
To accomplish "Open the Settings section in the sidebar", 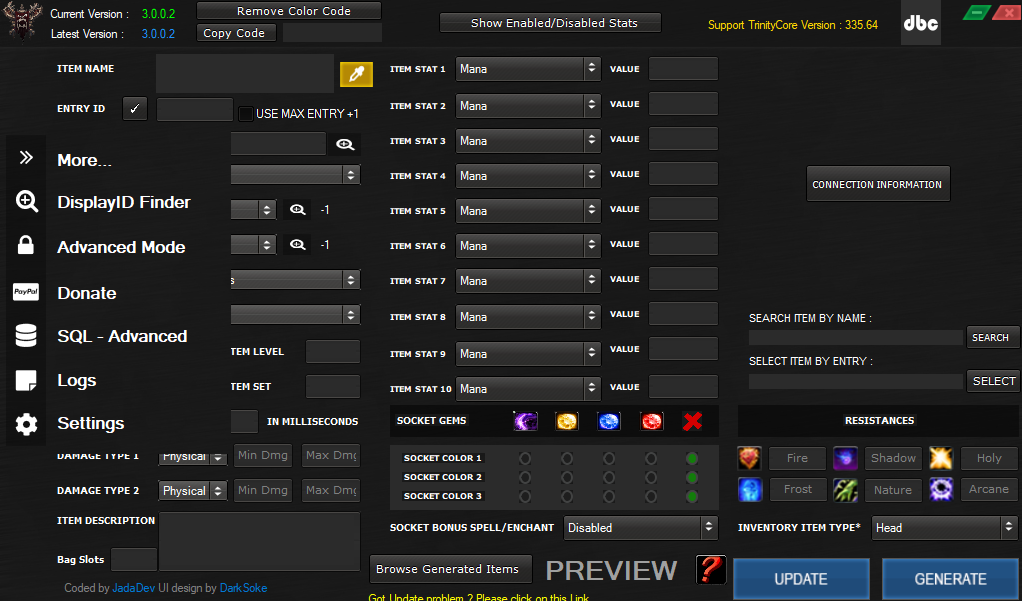I will pos(90,423).
